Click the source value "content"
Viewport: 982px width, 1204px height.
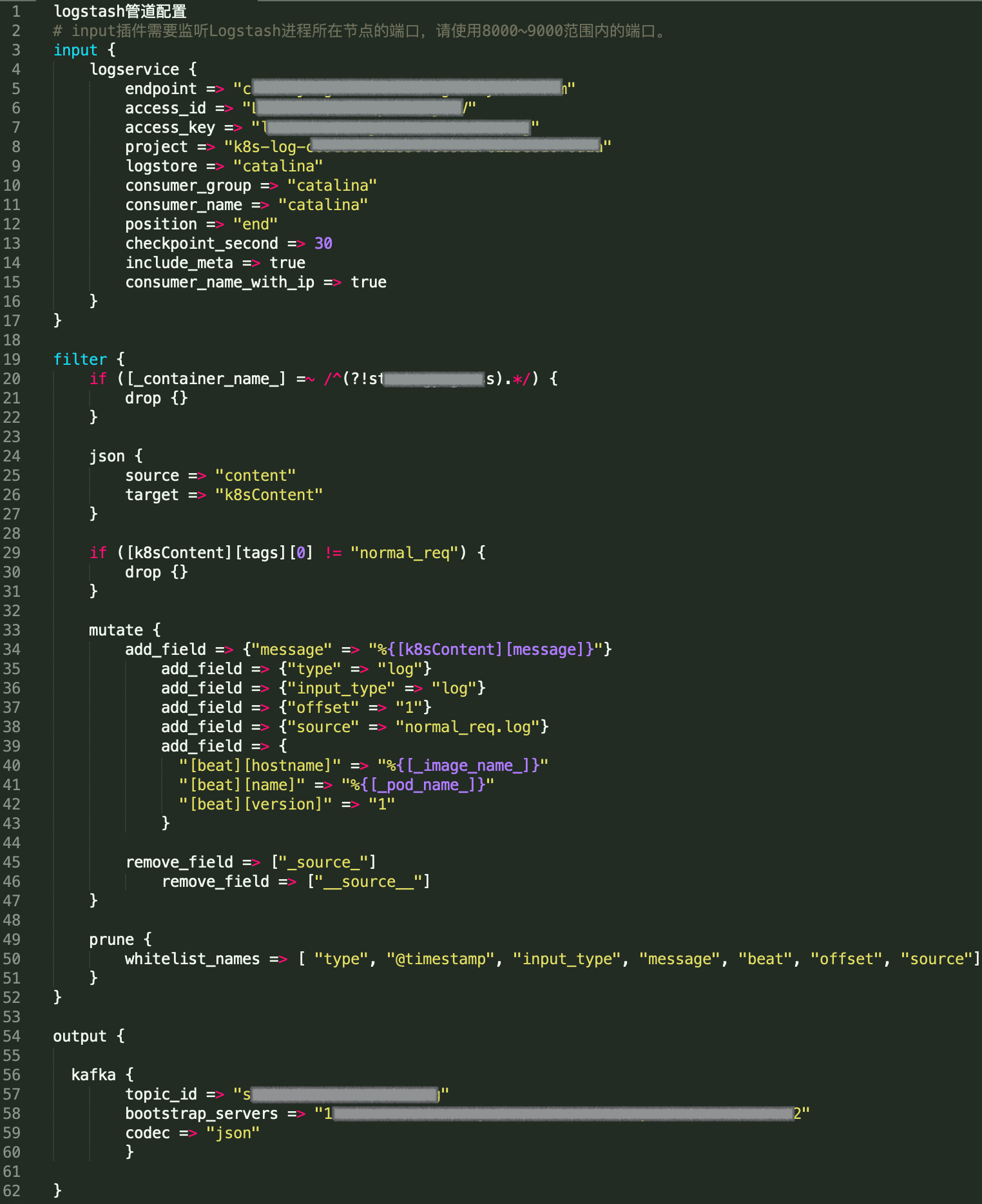pyautogui.click(x=256, y=475)
